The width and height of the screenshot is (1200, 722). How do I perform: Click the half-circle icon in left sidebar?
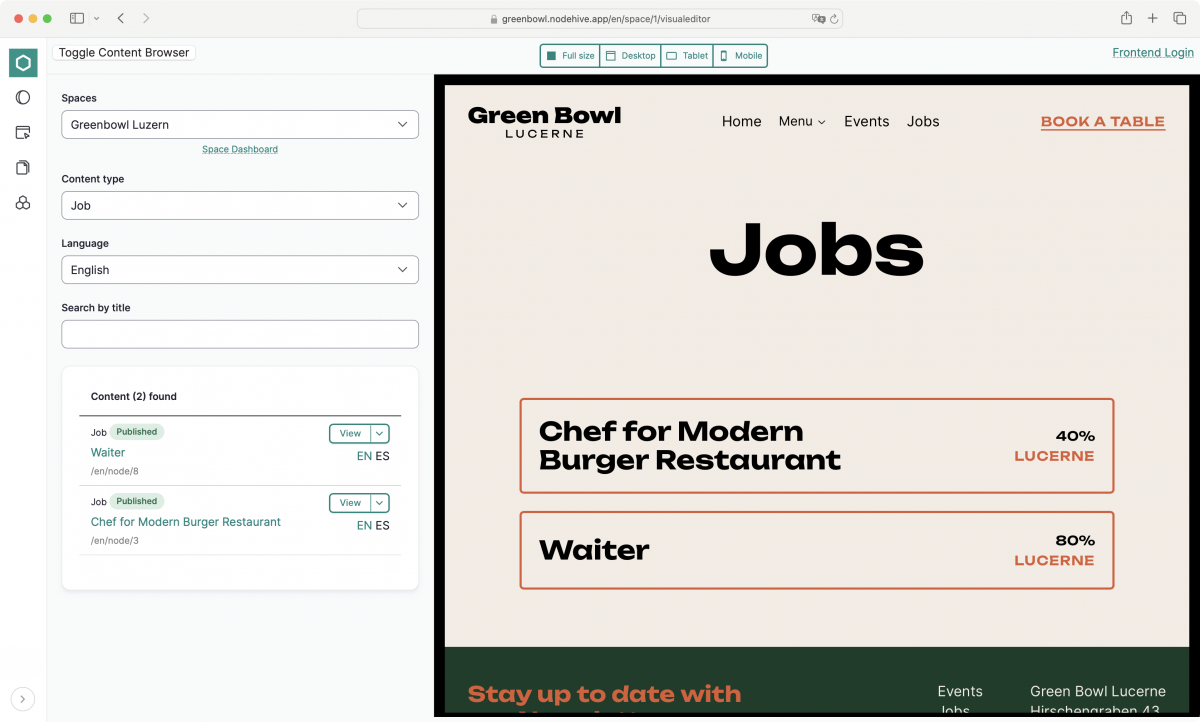click(23, 98)
